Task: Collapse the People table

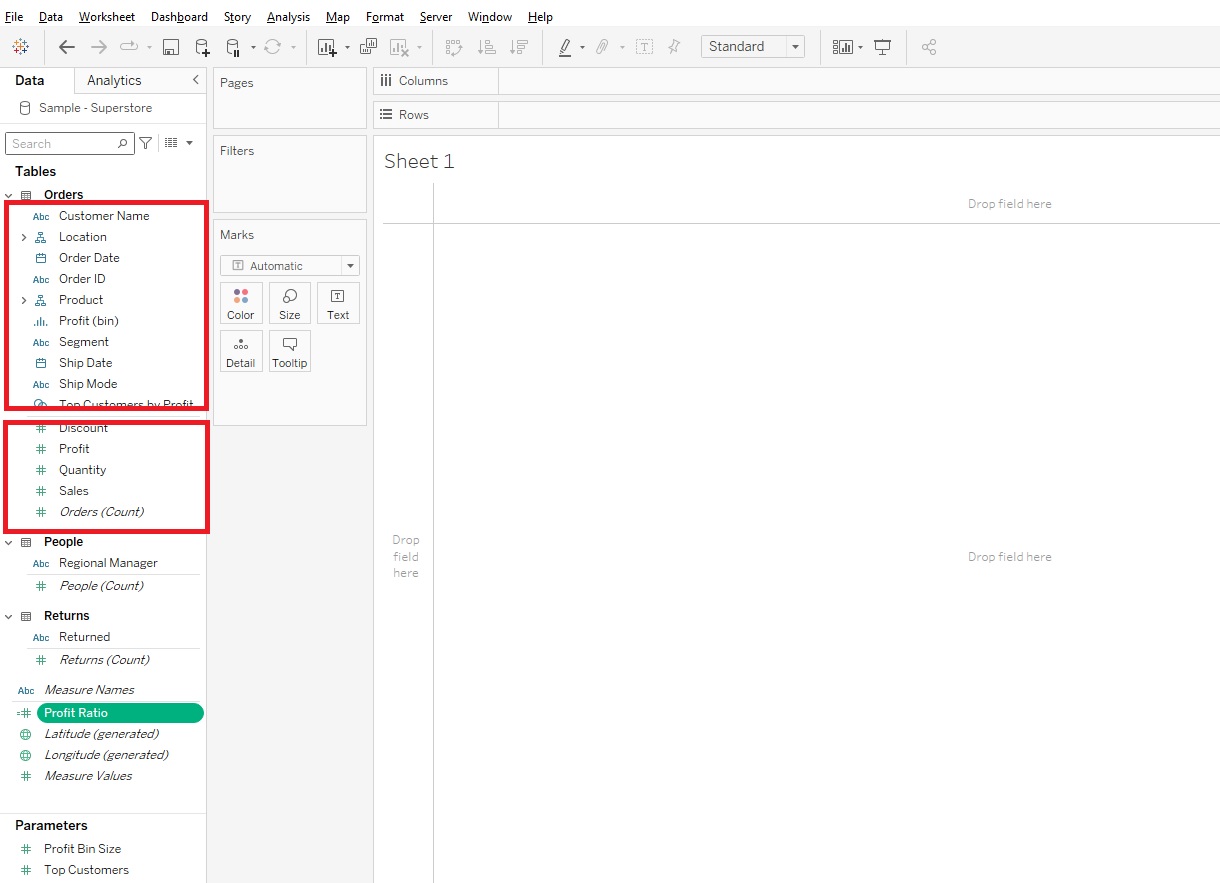Action: click(x=8, y=542)
